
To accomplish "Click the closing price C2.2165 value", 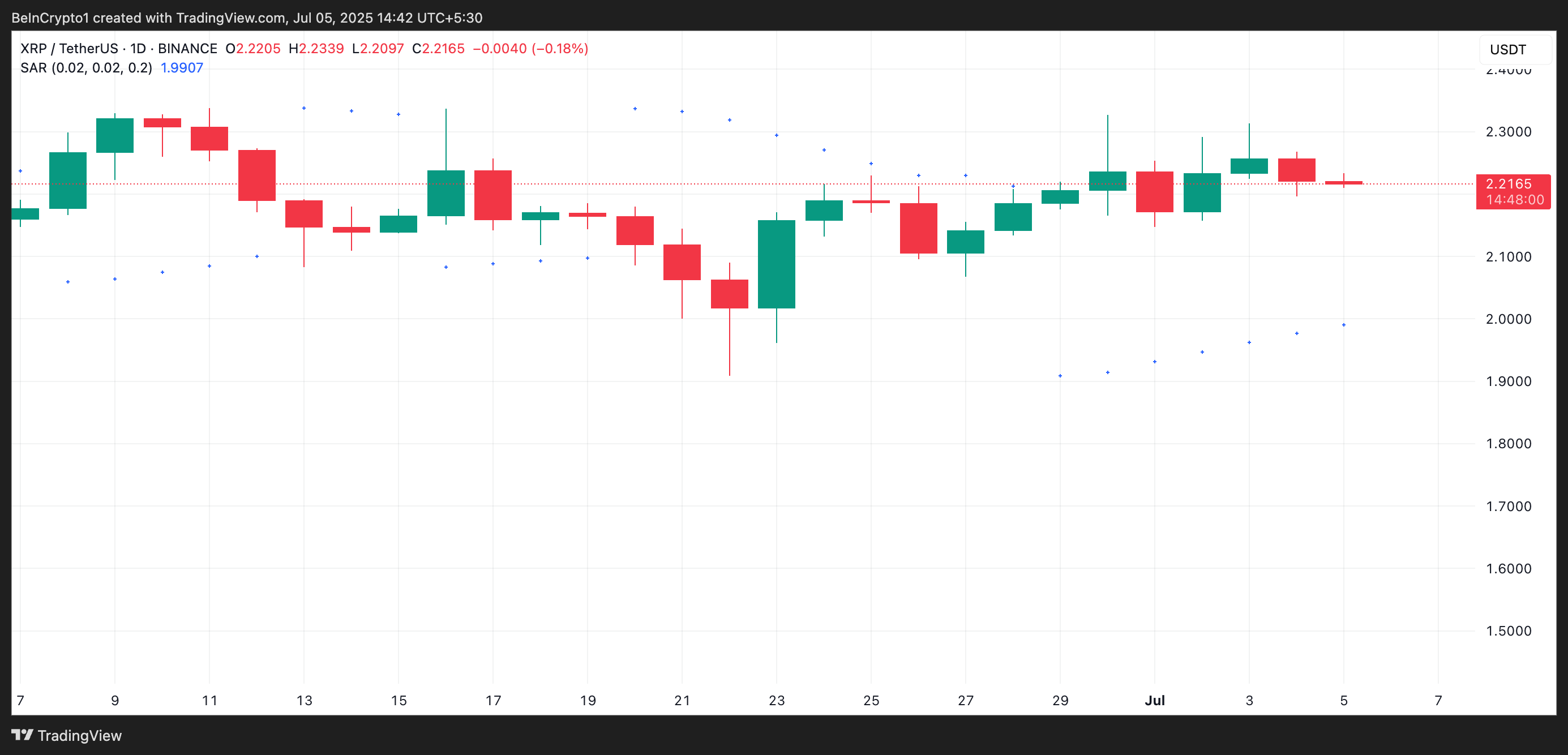I will (x=438, y=49).
